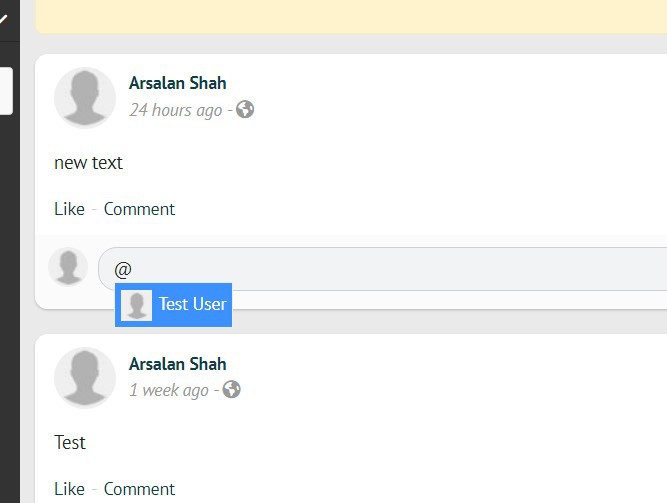Click the '1 week ago' timestamp
The image size is (667, 503).
click(x=169, y=390)
